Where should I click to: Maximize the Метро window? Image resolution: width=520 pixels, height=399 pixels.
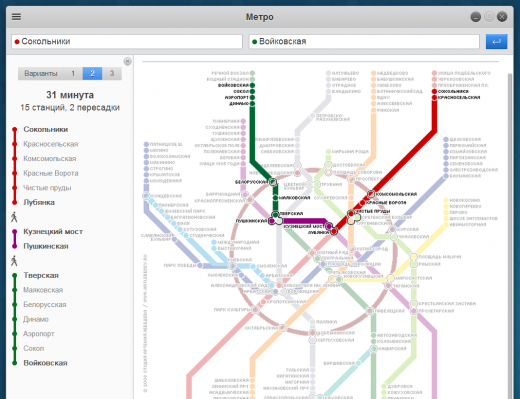pos(489,17)
